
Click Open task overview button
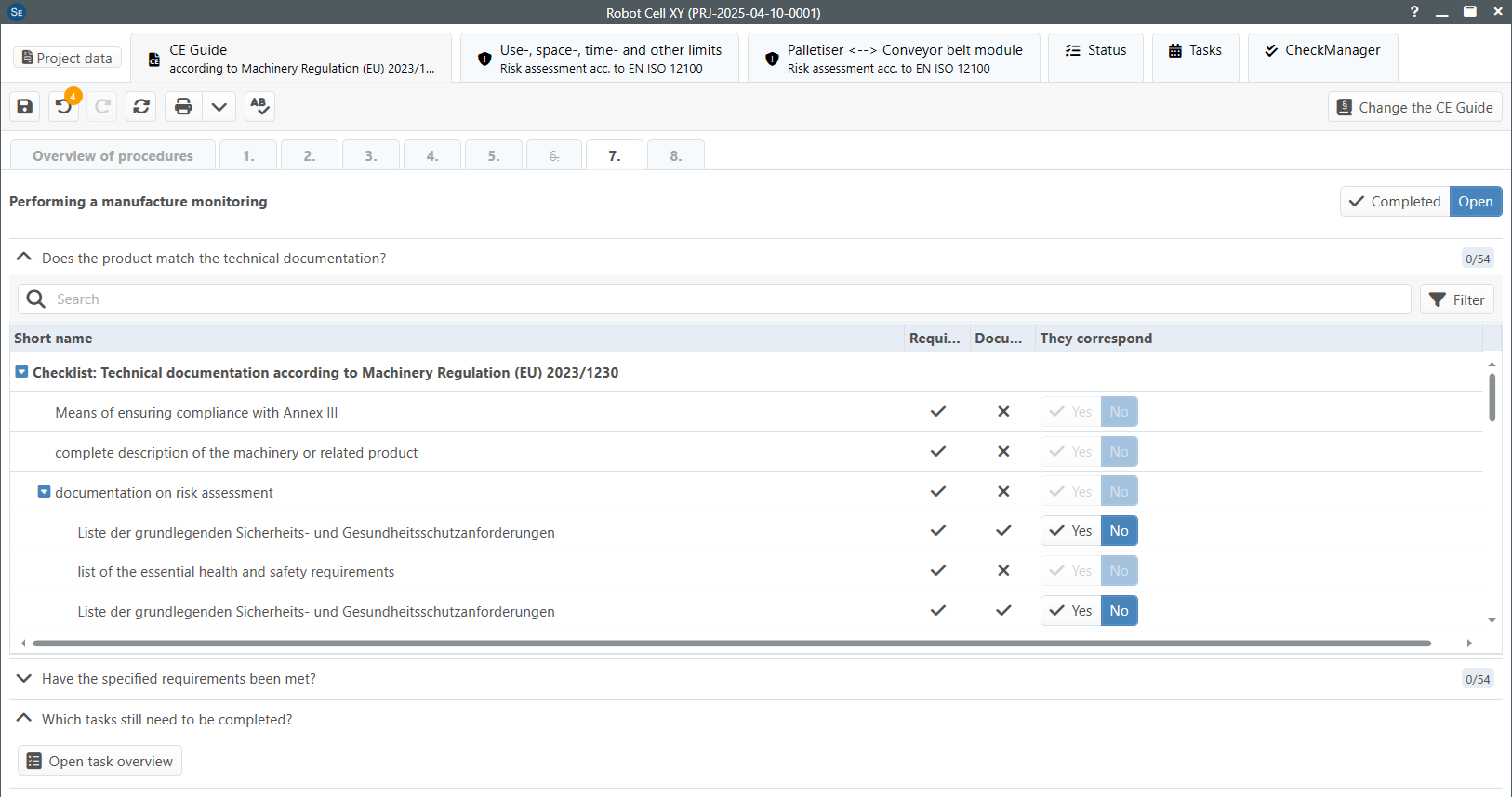[99, 761]
